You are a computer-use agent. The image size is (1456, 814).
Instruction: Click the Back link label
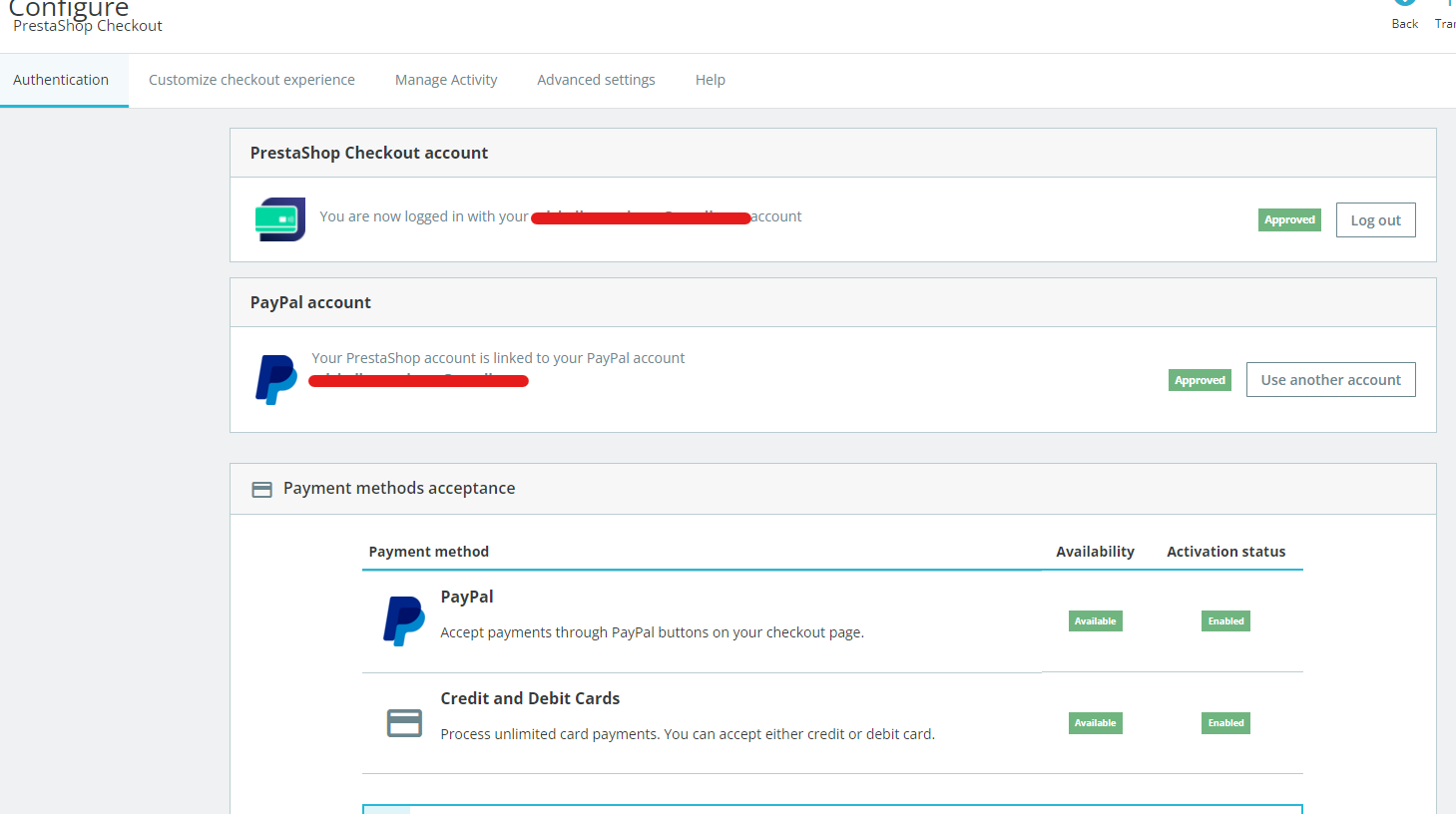click(1405, 24)
